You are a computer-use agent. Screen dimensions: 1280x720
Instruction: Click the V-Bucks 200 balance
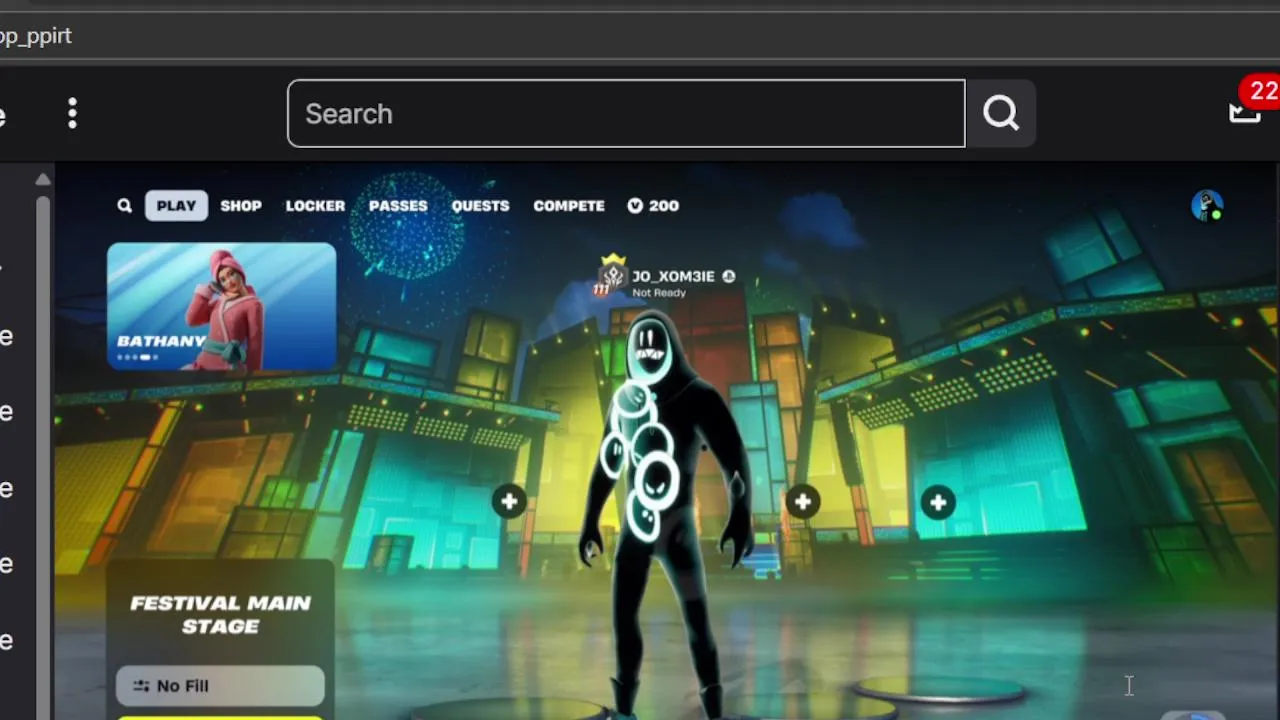click(653, 206)
